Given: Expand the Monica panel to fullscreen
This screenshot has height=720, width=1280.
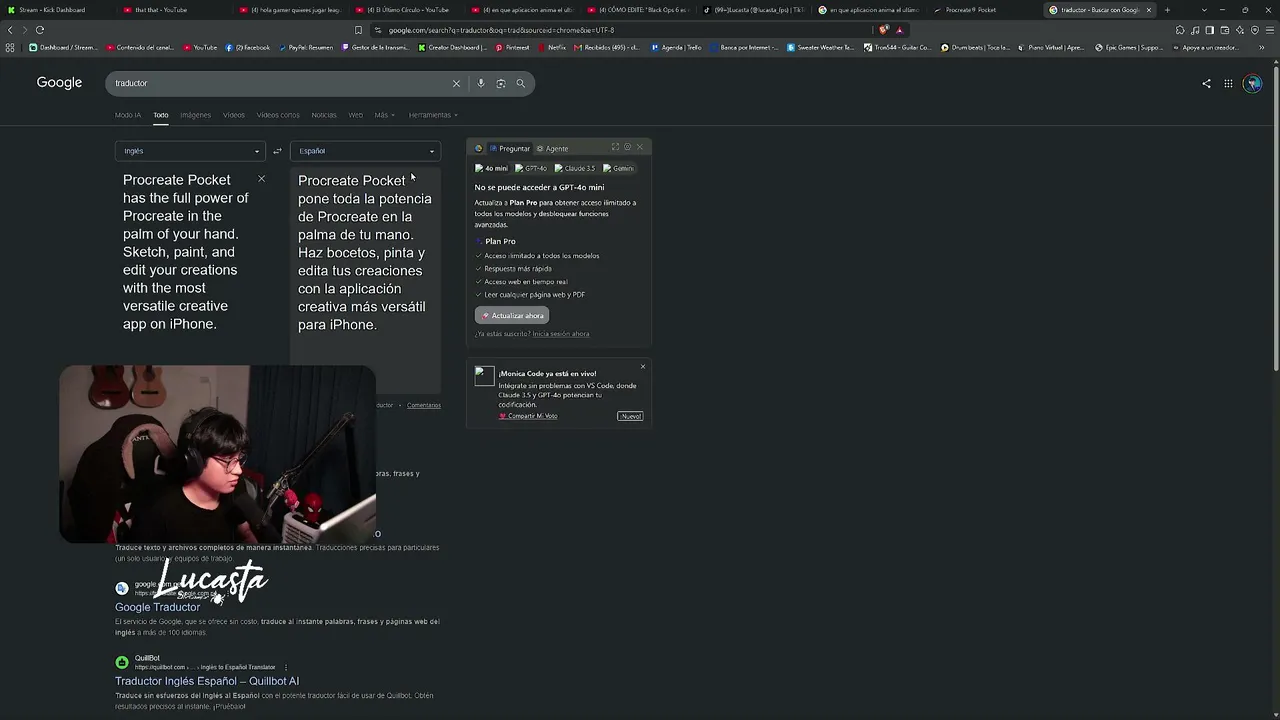Looking at the screenshot, I should tap(615, 147).
